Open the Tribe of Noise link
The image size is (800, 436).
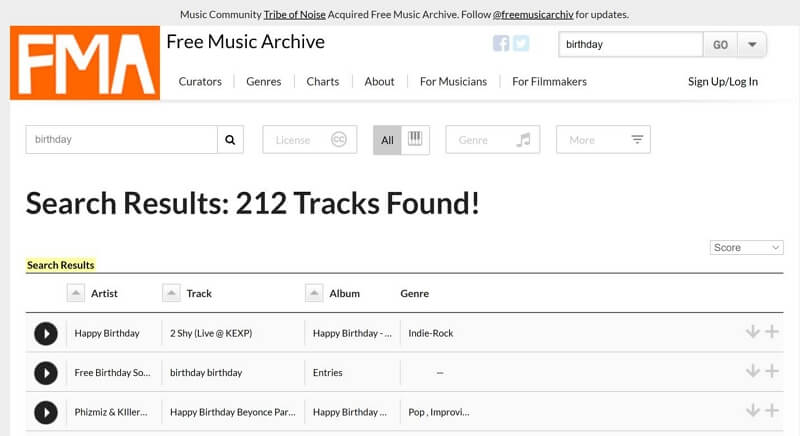click(294, 14)
